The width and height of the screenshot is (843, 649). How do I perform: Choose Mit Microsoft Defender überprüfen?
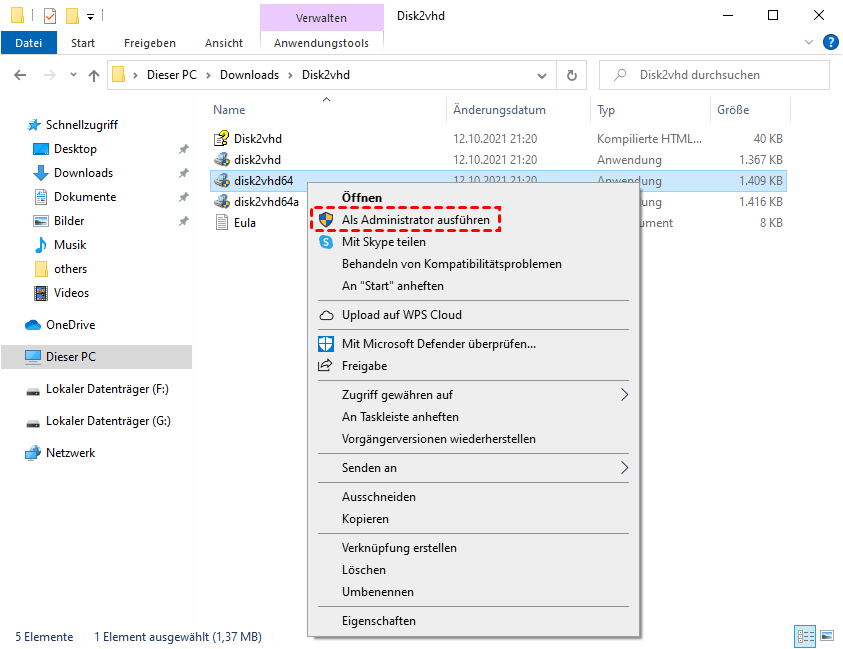click(473, 344)
